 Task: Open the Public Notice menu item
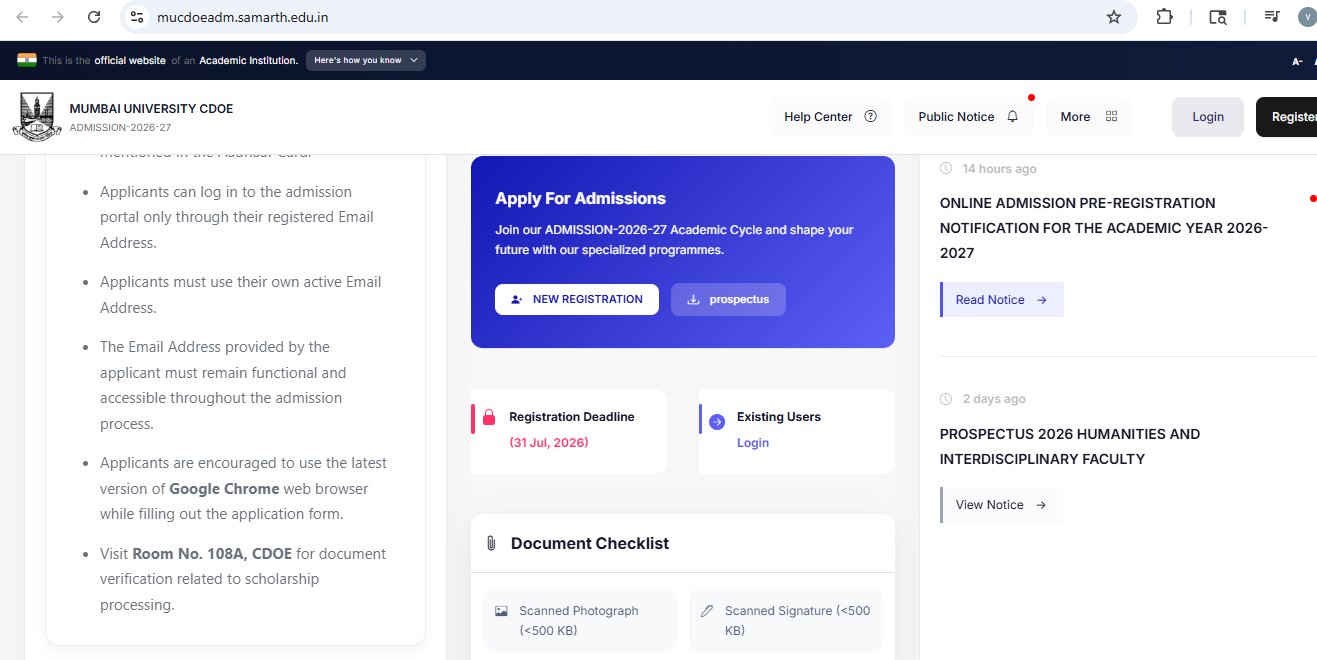[968, 117]
